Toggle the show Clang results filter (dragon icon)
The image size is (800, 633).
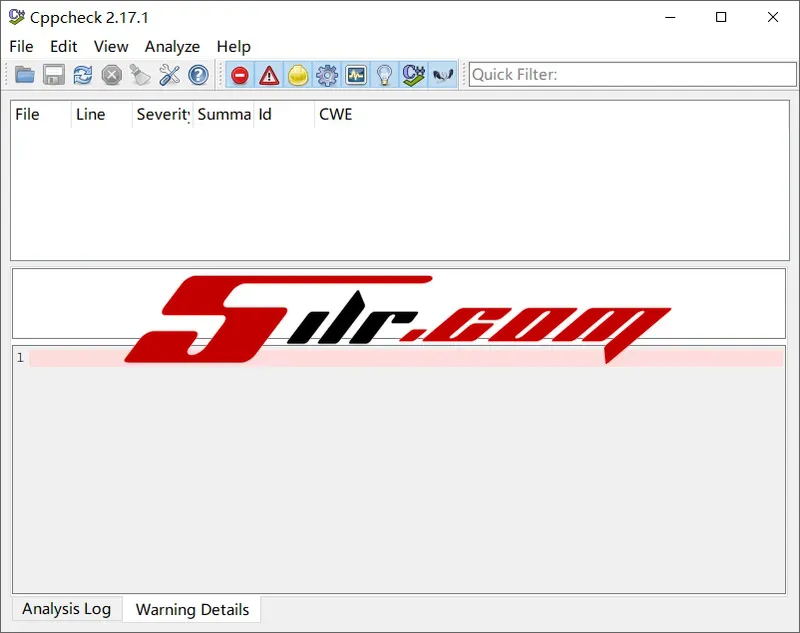tap(443, 75)
